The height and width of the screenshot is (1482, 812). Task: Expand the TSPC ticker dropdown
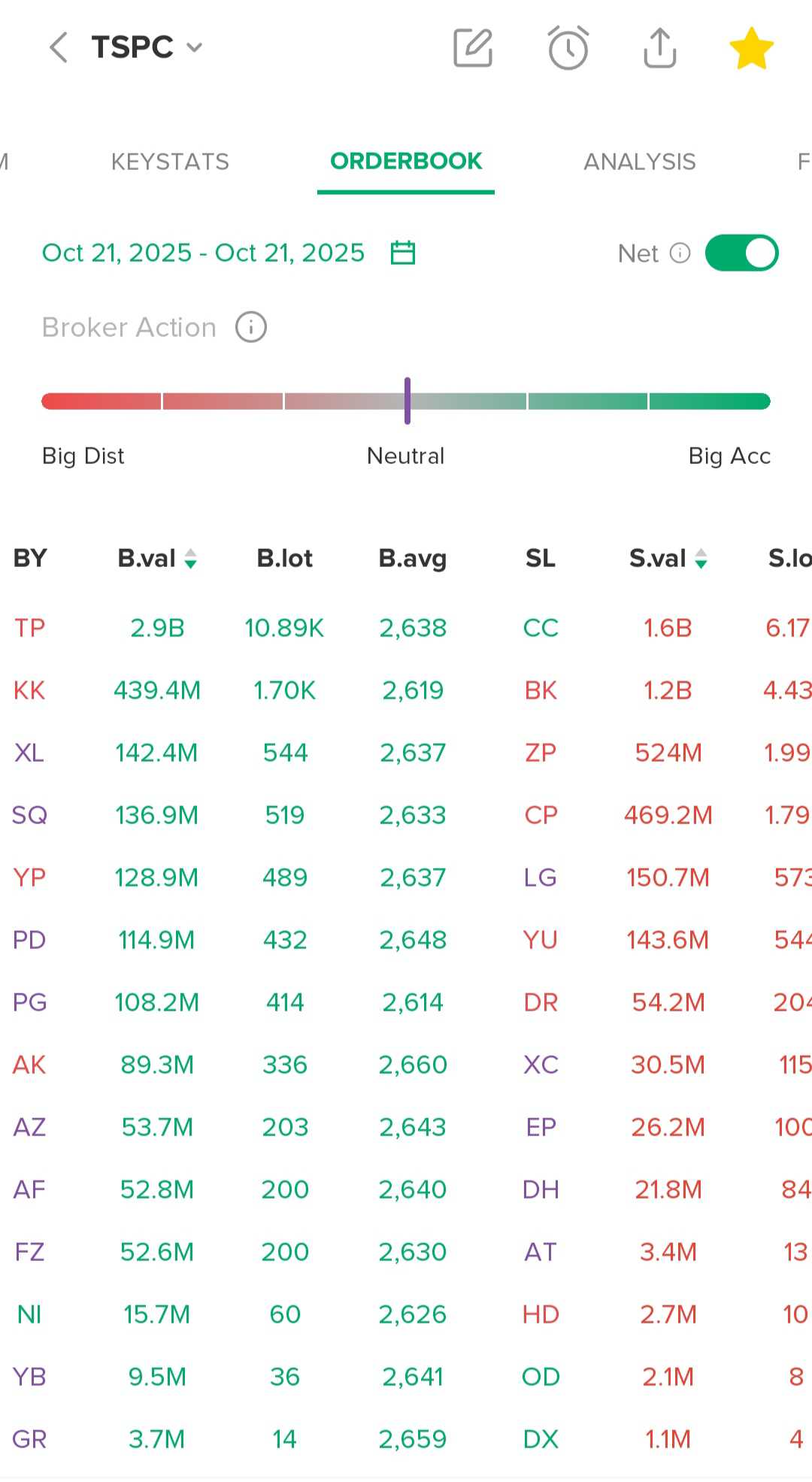click(194, 48)
